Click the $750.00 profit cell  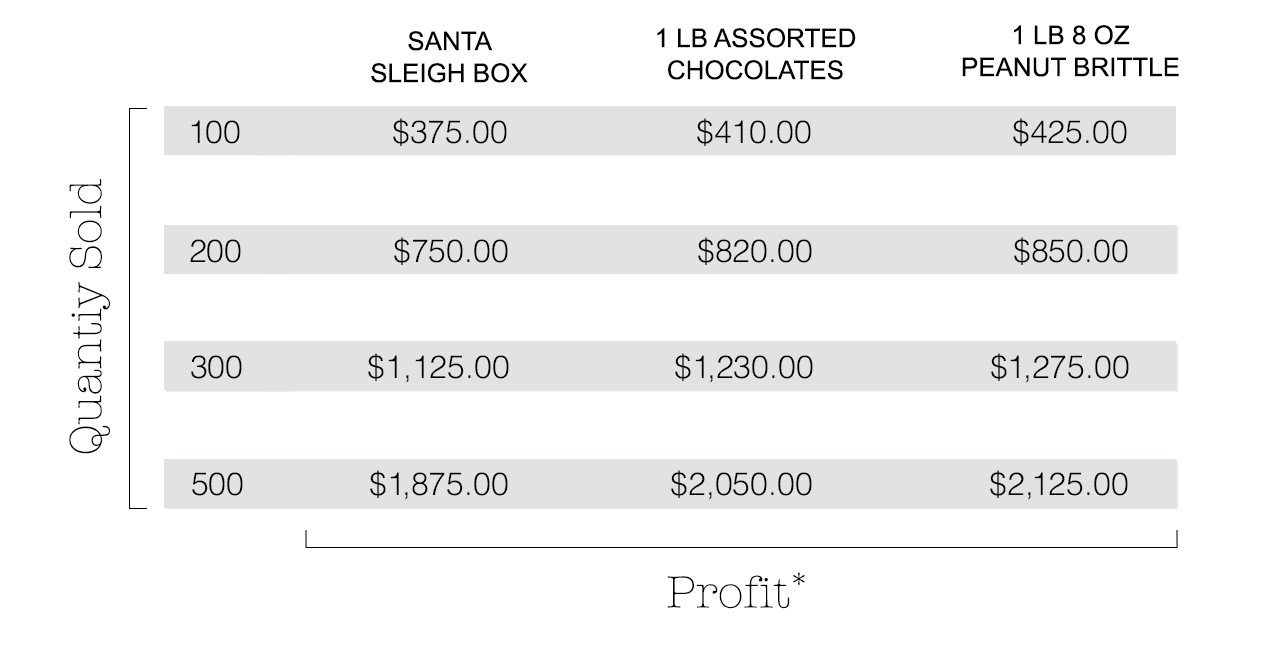[450, 251]
